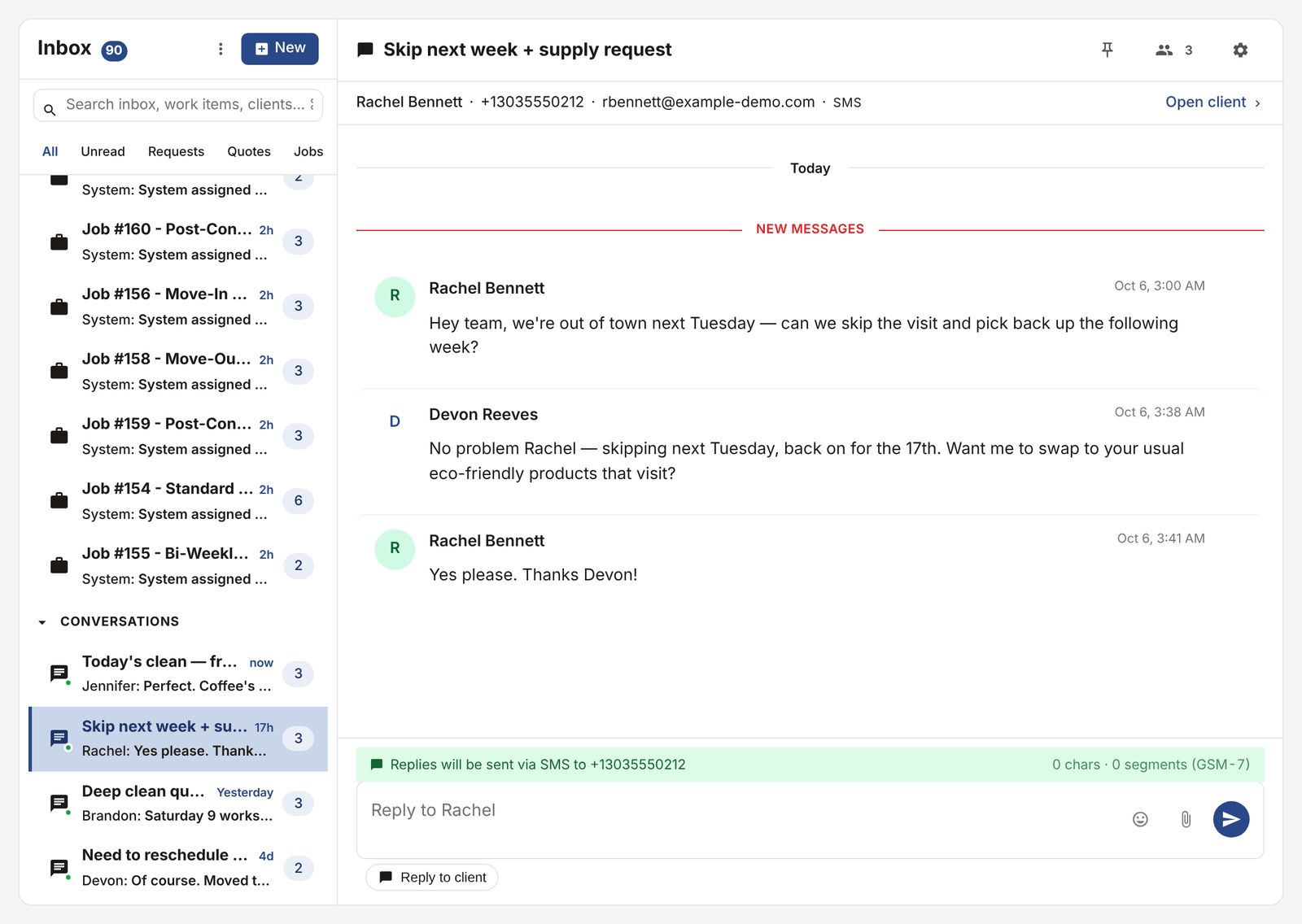Open Job #156 - Move-In item

click(178, 307)
